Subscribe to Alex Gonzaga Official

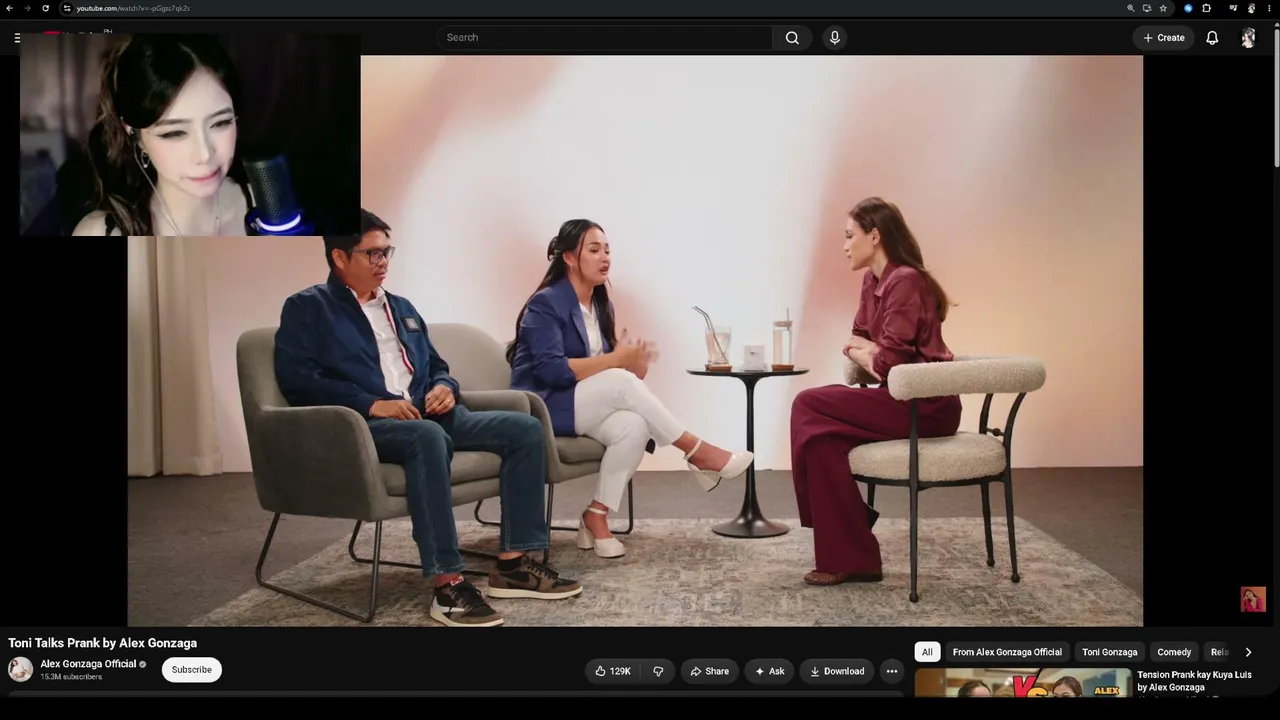(192, 670)
